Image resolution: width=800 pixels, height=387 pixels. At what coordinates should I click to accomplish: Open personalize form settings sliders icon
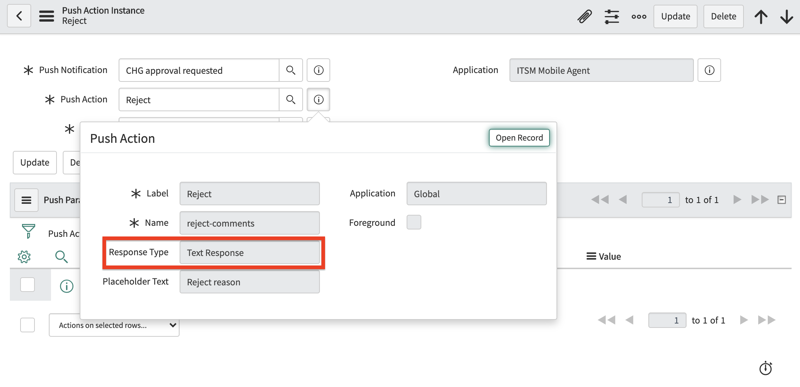coord(612,16)
